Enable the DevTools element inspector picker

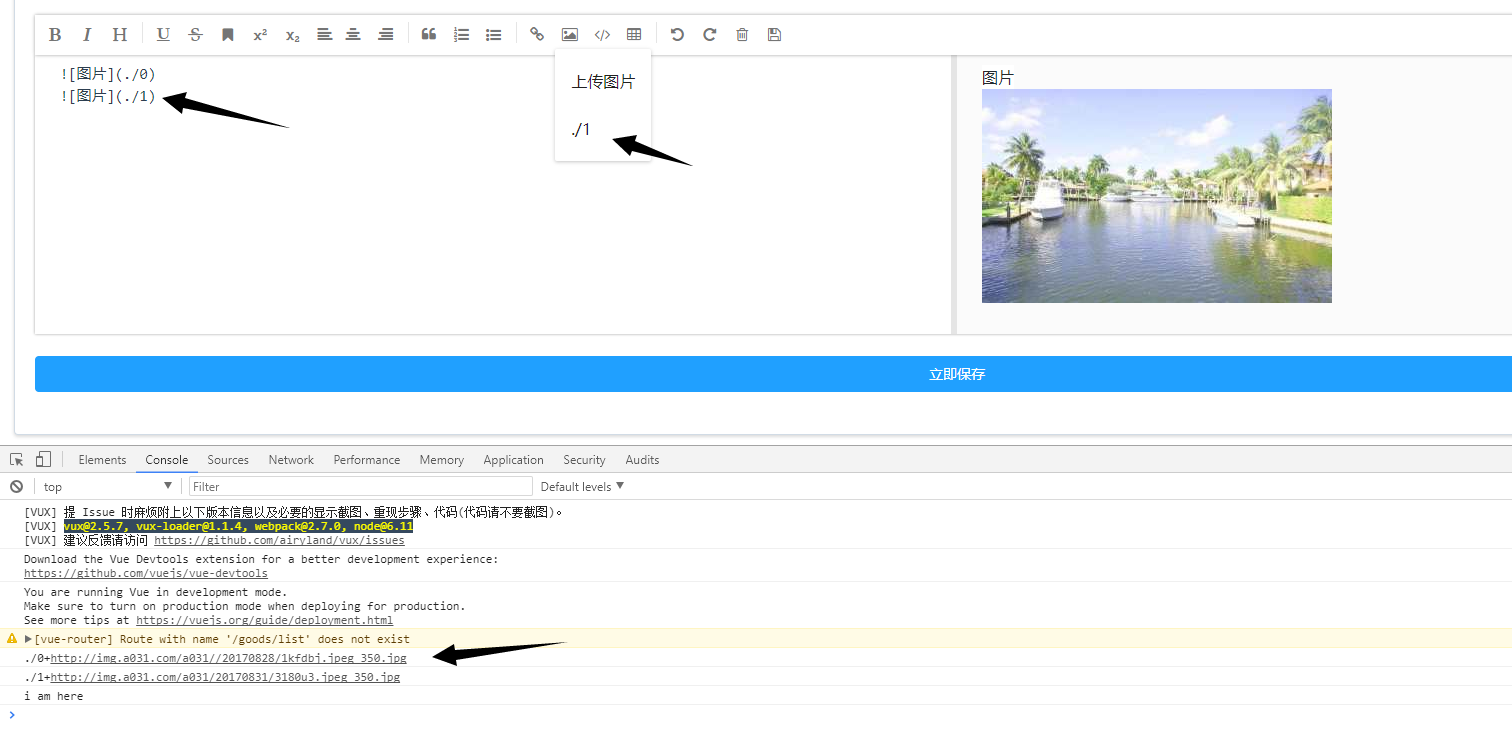click(16, 459)
